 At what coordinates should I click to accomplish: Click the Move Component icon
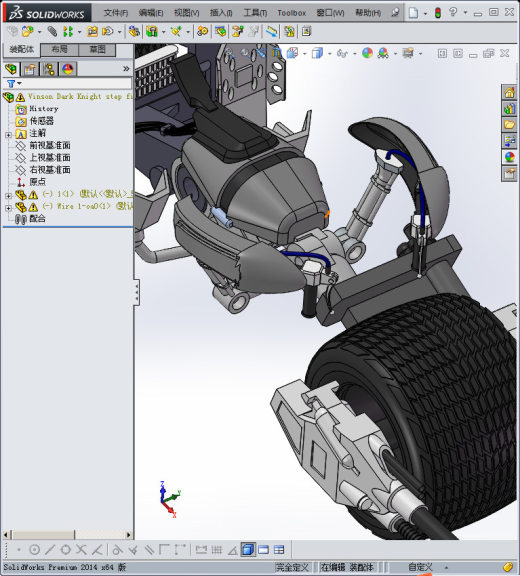108,32
